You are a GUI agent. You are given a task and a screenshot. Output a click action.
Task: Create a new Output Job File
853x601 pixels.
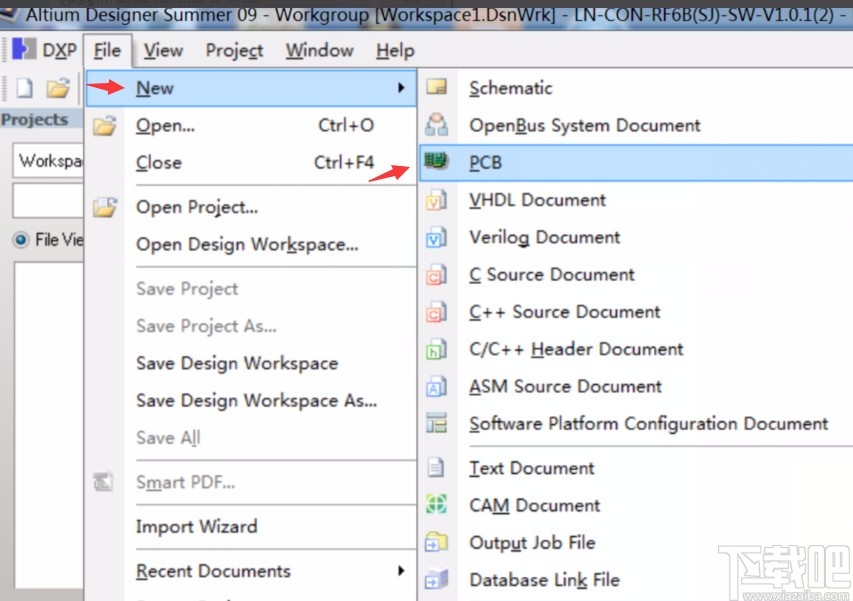tap(636, 542)
